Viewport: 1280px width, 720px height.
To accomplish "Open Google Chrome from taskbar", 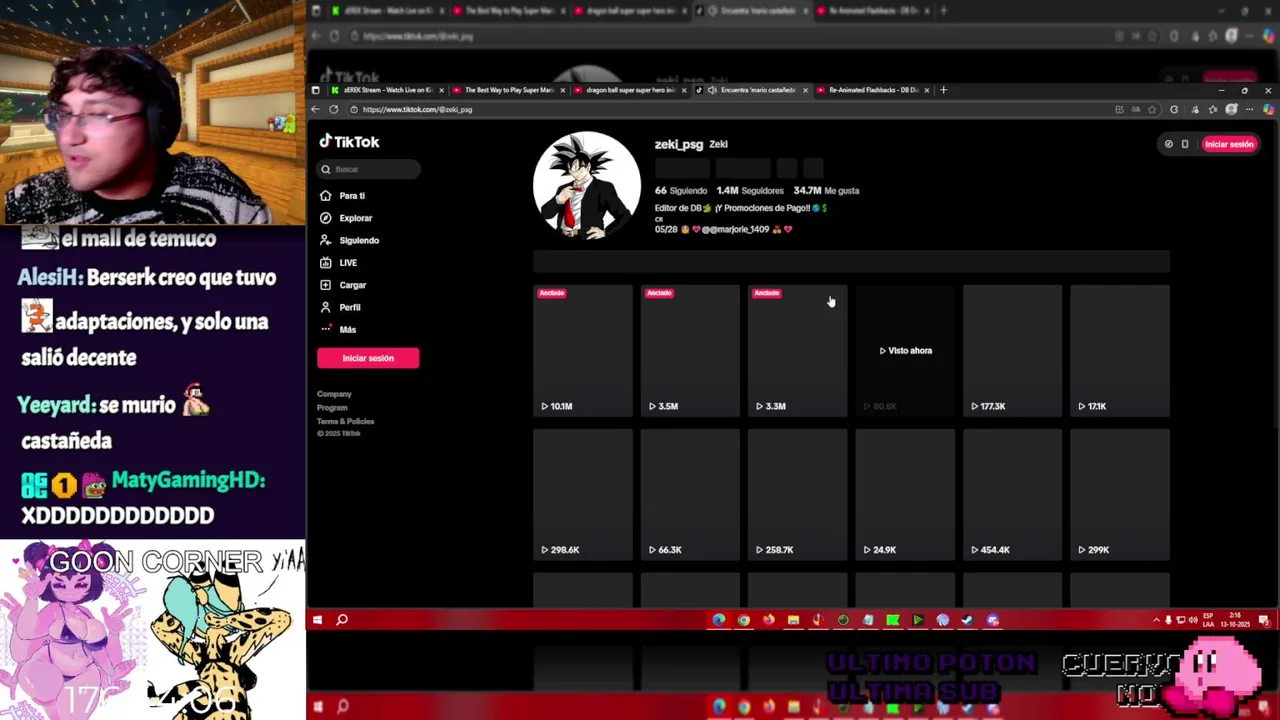I will pos(744,620).
